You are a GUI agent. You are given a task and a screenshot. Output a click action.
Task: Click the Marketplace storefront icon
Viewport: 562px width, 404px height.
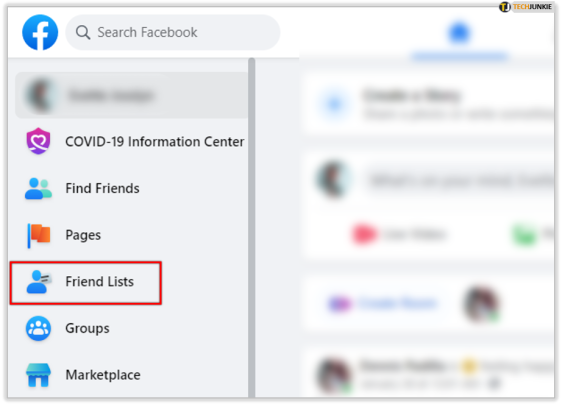38,375
